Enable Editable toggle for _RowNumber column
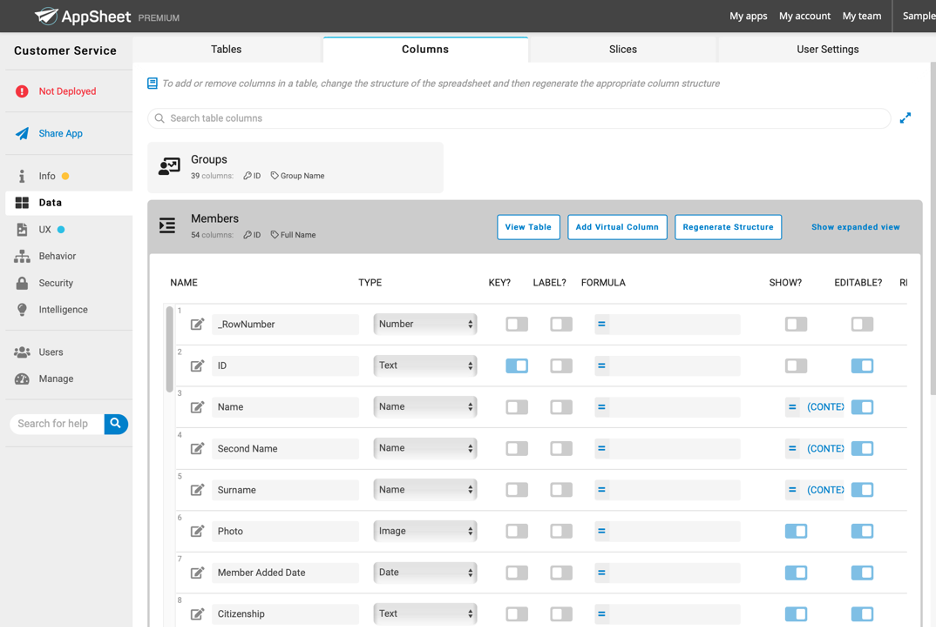Screen dimensions: 936x627 [x=862, y=324]
